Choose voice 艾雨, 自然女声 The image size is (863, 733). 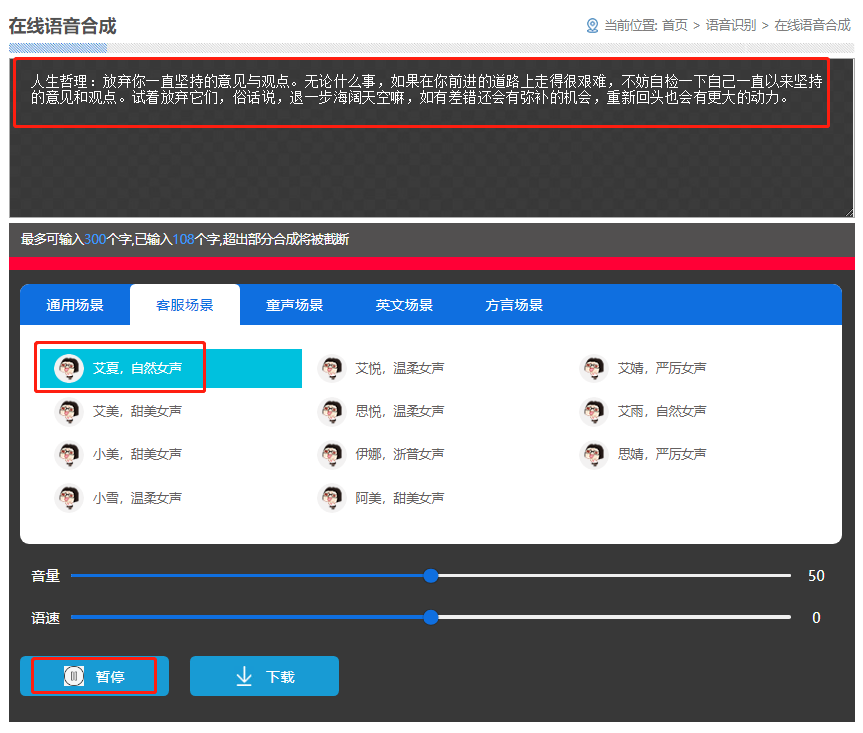click(x=662, y=411)
